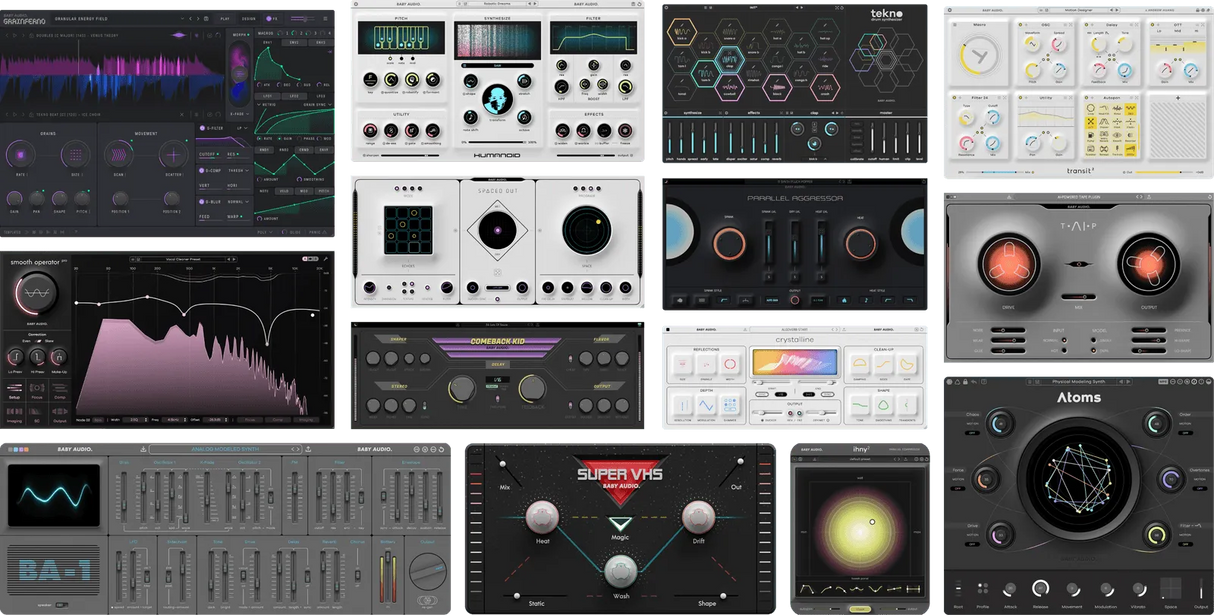Click the Drift knob in Super VHS
Image resolution: width=1214 pixels, height=615 pixels.
(x=698, y=516)
